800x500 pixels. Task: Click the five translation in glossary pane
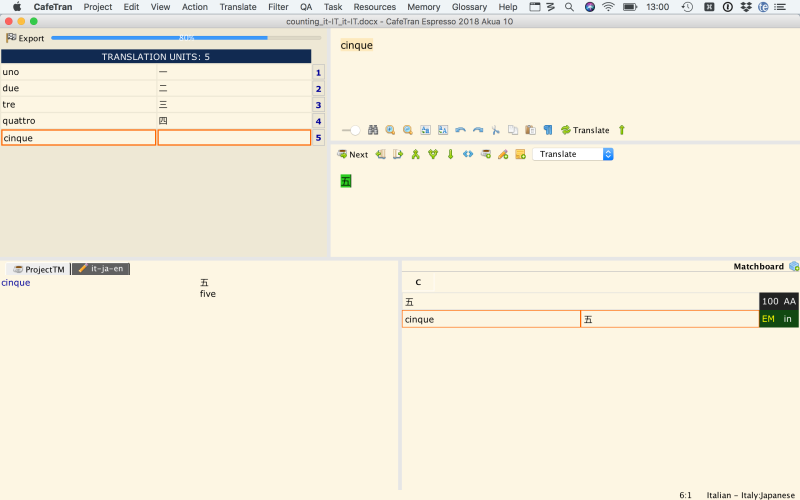tap(208, 294)
